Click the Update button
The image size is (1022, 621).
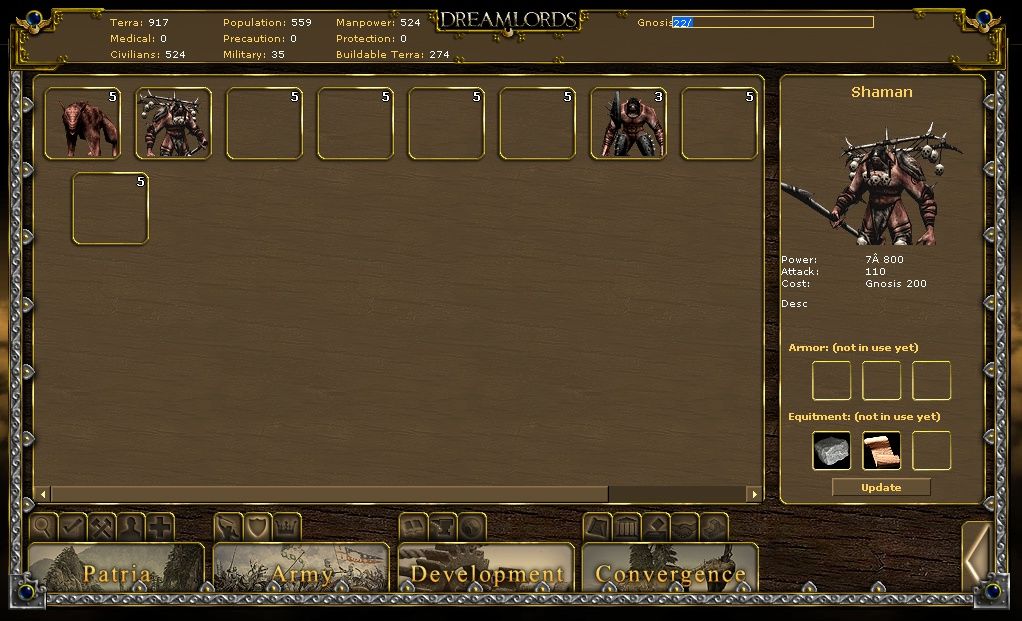[x=881, y=487]
